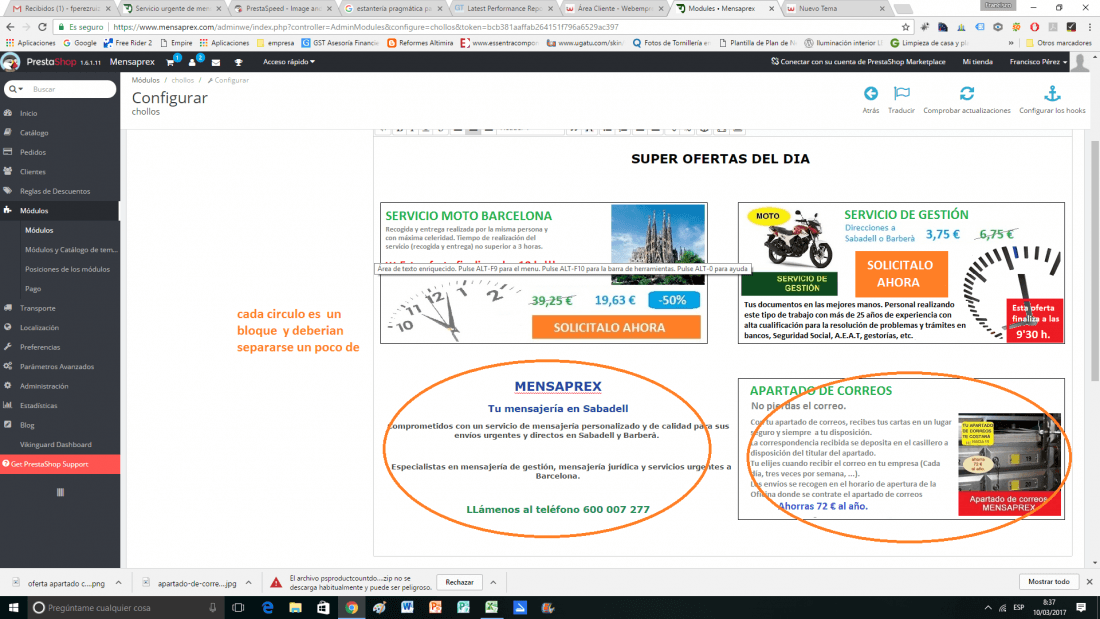Bookmark this page with the star icon
The width and height of the screenshot is (1100, 619).
coord(905,27)
